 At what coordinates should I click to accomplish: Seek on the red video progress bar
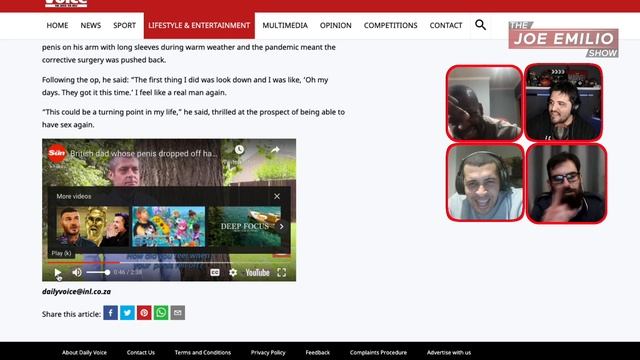pos(169,262)
